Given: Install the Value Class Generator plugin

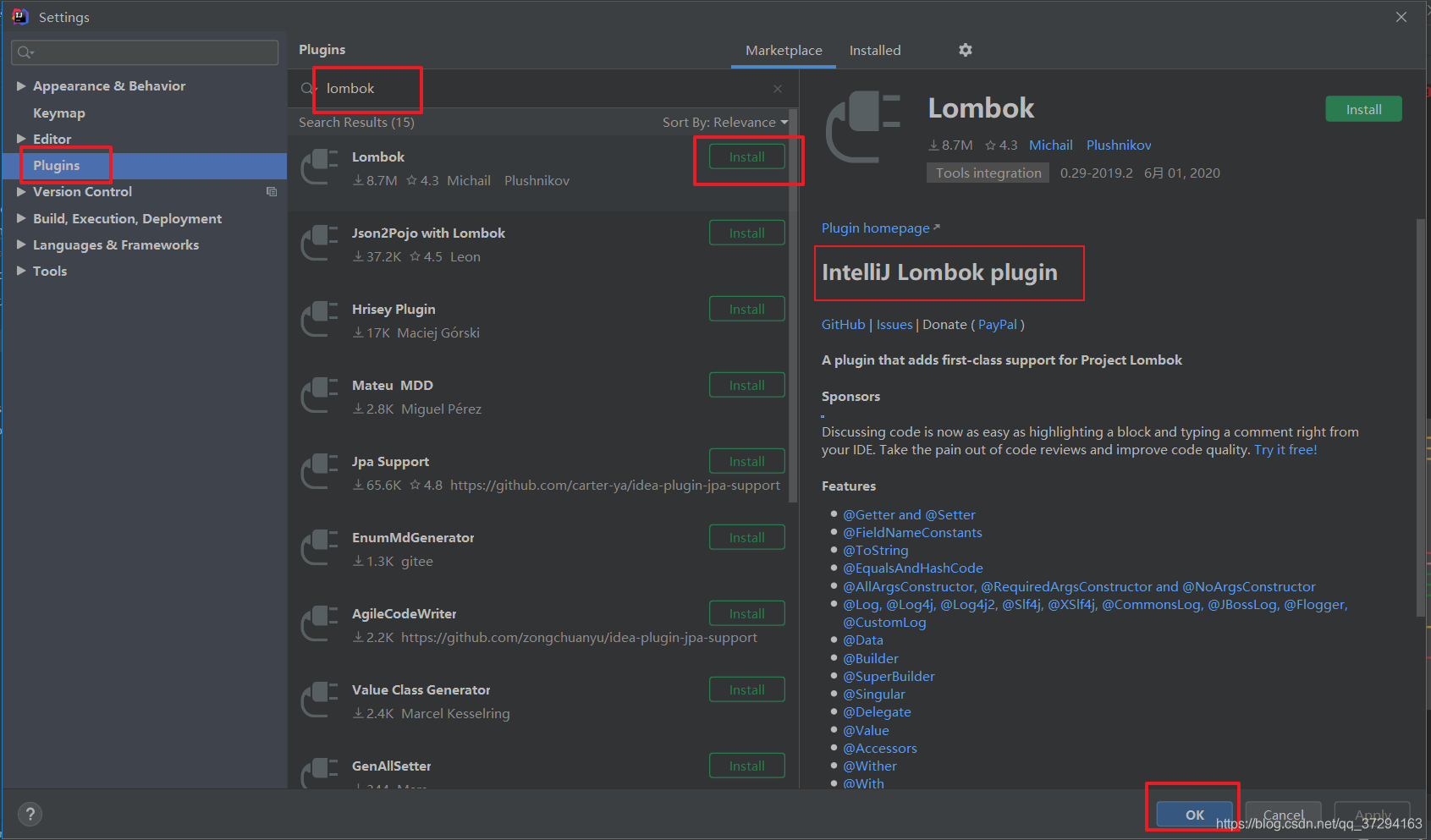Looking at the screenshot, I should click(x=747, y=689).
